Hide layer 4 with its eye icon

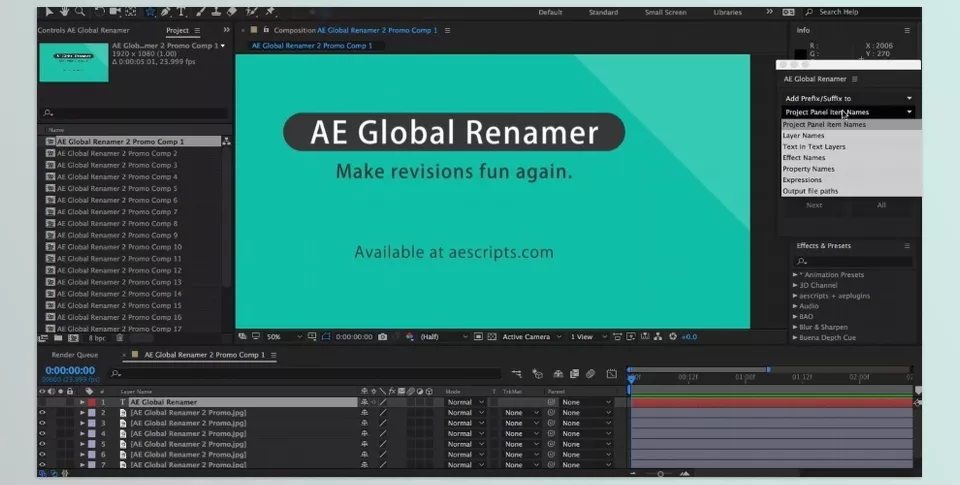(x=42, y=434)
